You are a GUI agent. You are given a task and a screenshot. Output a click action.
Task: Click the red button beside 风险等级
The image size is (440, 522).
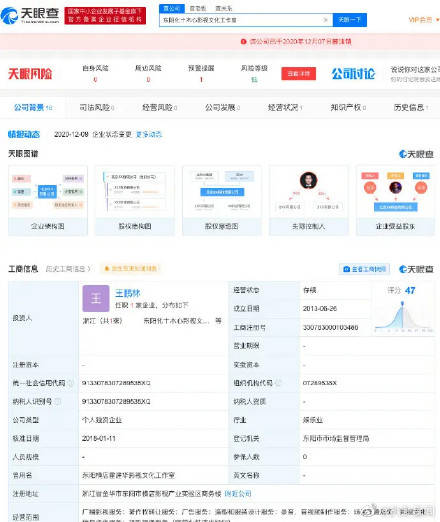click(299, 74)
